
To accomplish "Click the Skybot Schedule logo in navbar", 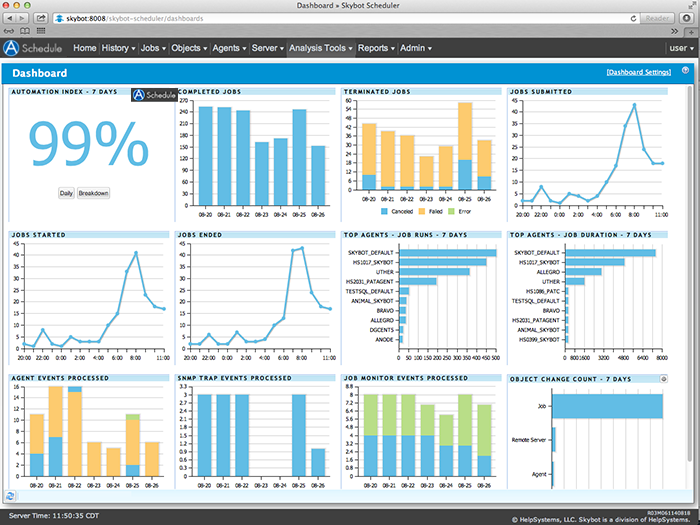I will point(33,48).
